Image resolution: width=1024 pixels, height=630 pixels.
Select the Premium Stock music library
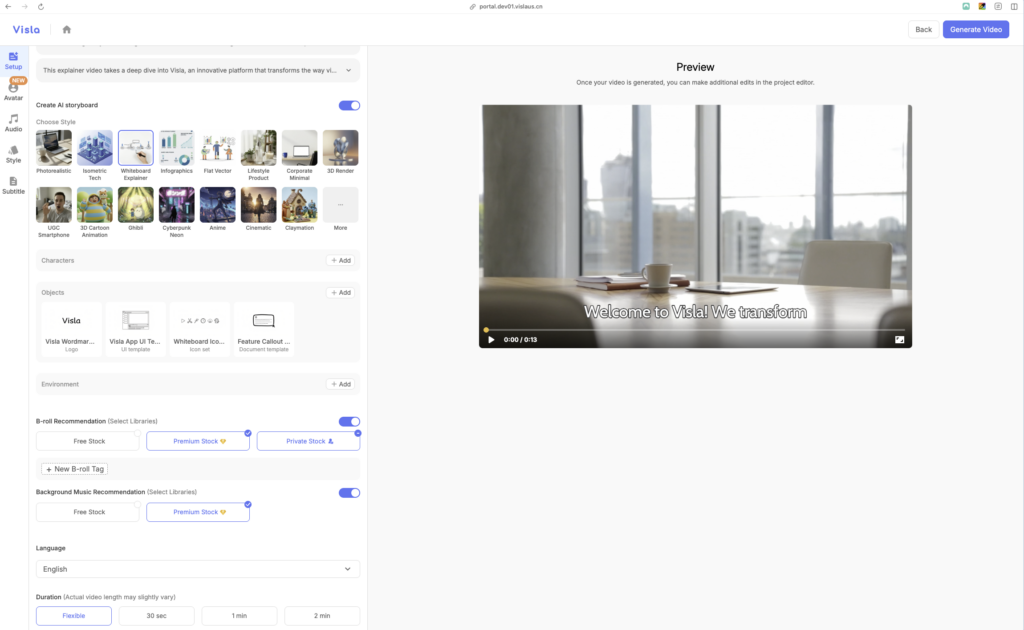click(197, 511)
